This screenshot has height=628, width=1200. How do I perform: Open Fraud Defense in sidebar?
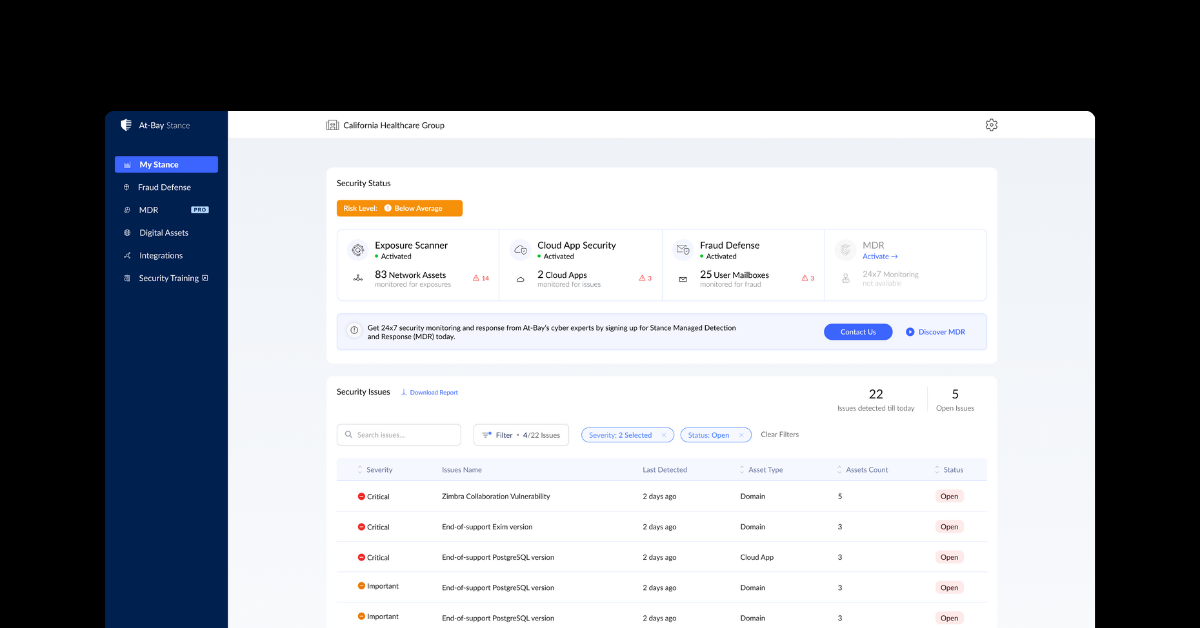[x=164, y=187]
